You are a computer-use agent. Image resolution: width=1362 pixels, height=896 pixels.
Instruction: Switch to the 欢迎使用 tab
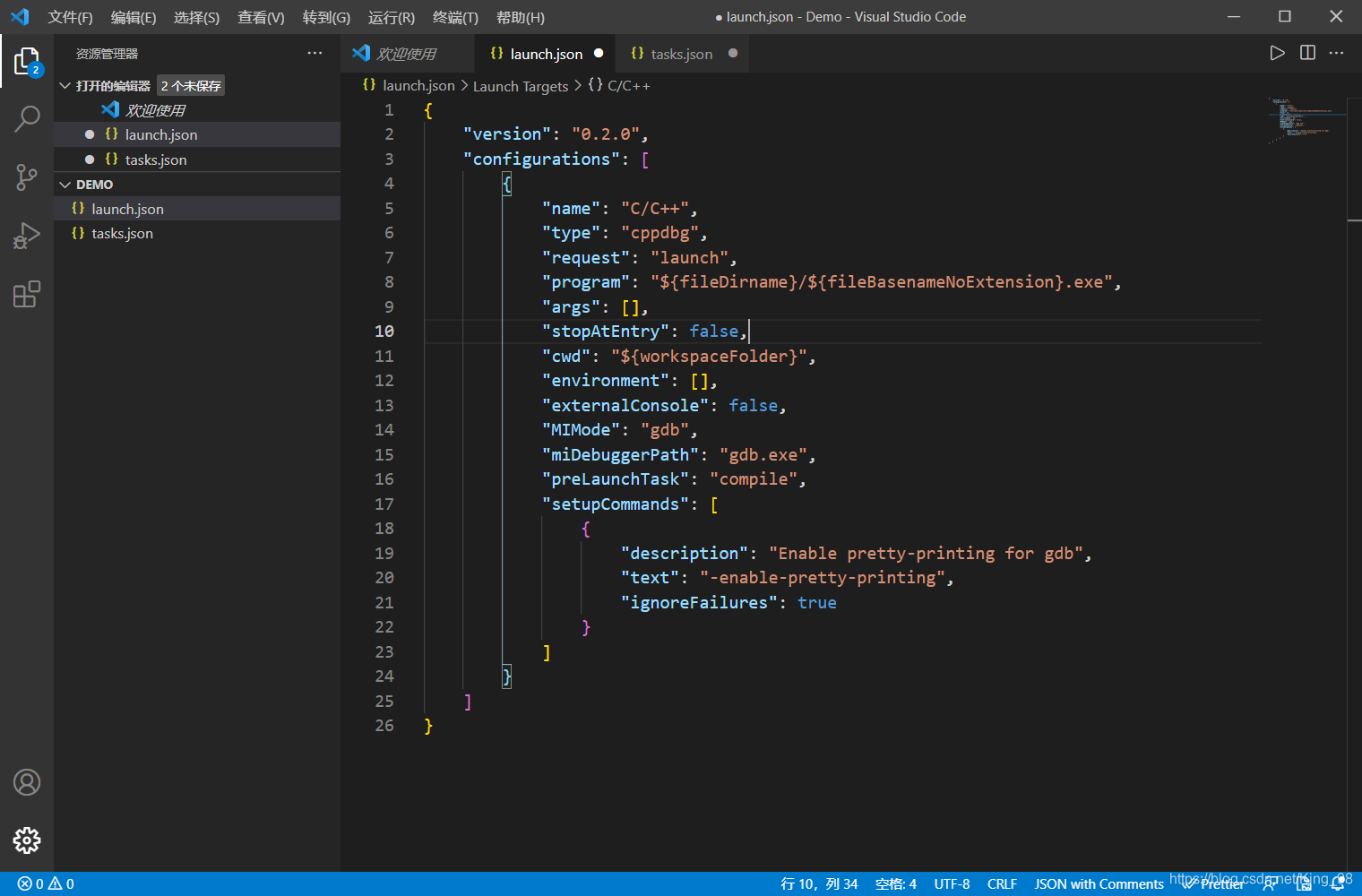[x=406, y=54]
